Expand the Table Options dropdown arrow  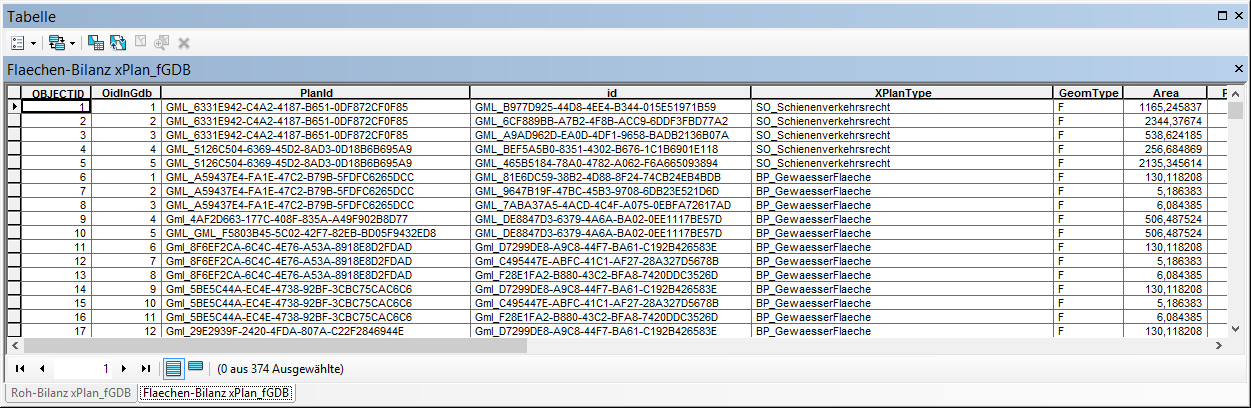(x=33, y=43)
